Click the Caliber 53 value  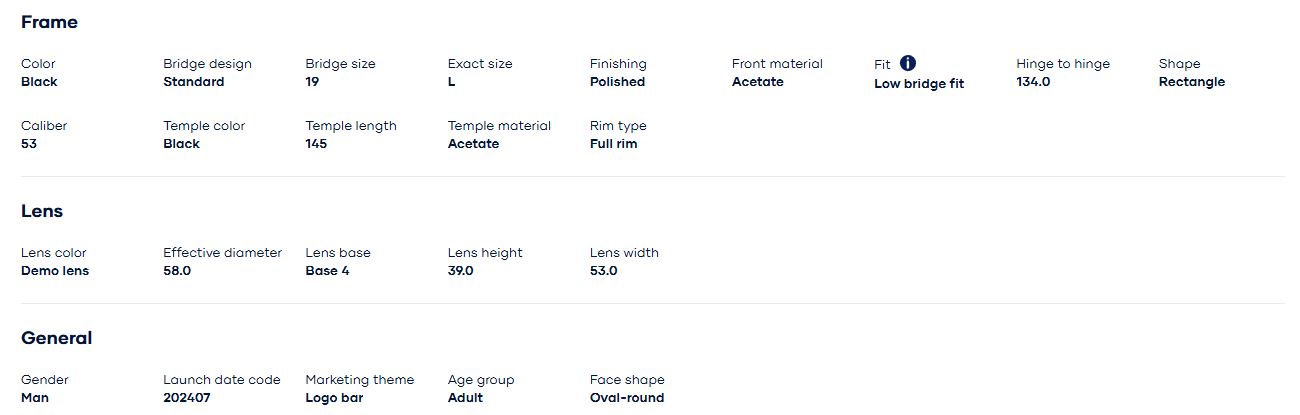coord(29,144)
